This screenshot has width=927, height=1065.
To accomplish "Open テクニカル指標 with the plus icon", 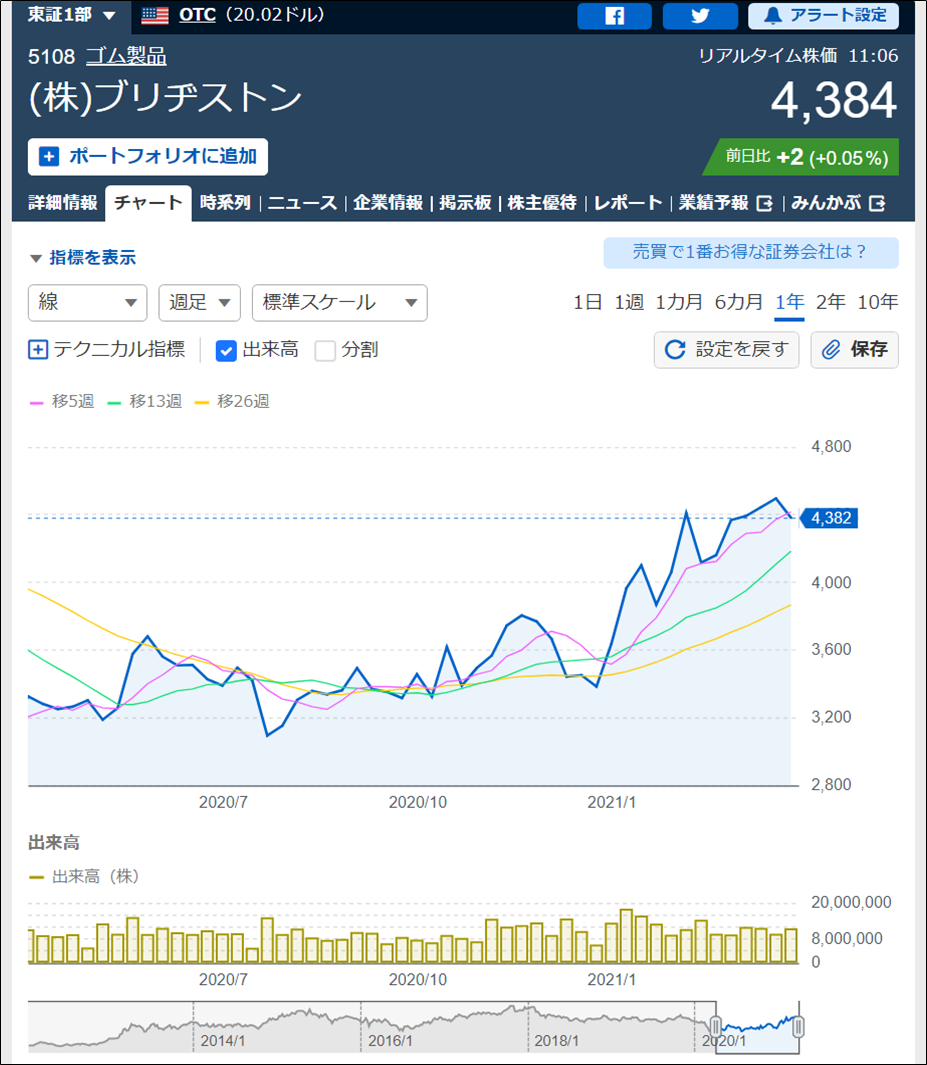I will tap(37, 350).
